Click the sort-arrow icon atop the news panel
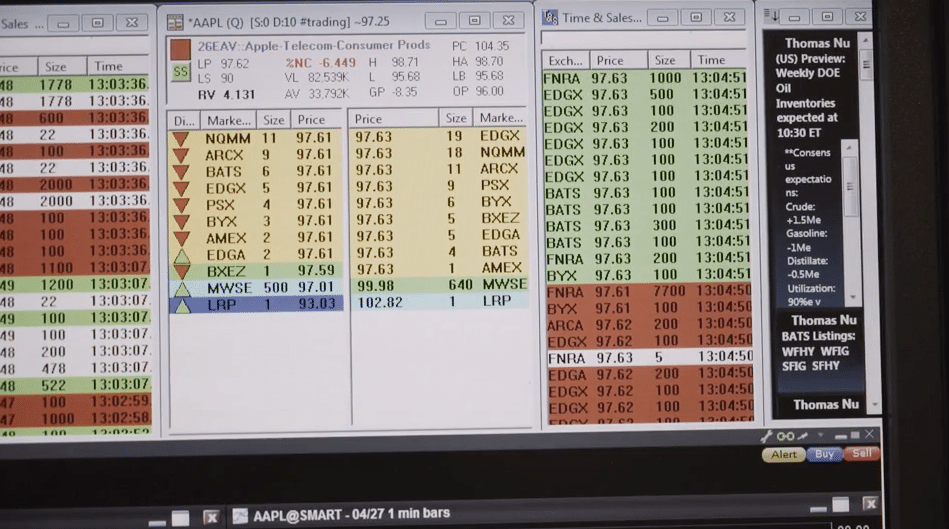Screen dimensions: 949x529 (x=770, y=16)
